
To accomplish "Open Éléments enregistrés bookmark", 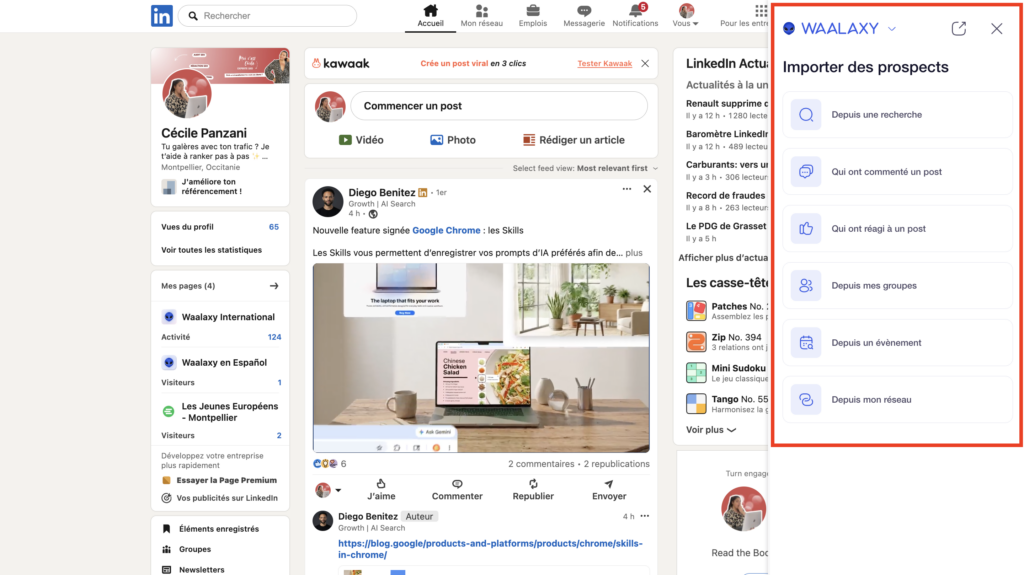I will 210,529.
